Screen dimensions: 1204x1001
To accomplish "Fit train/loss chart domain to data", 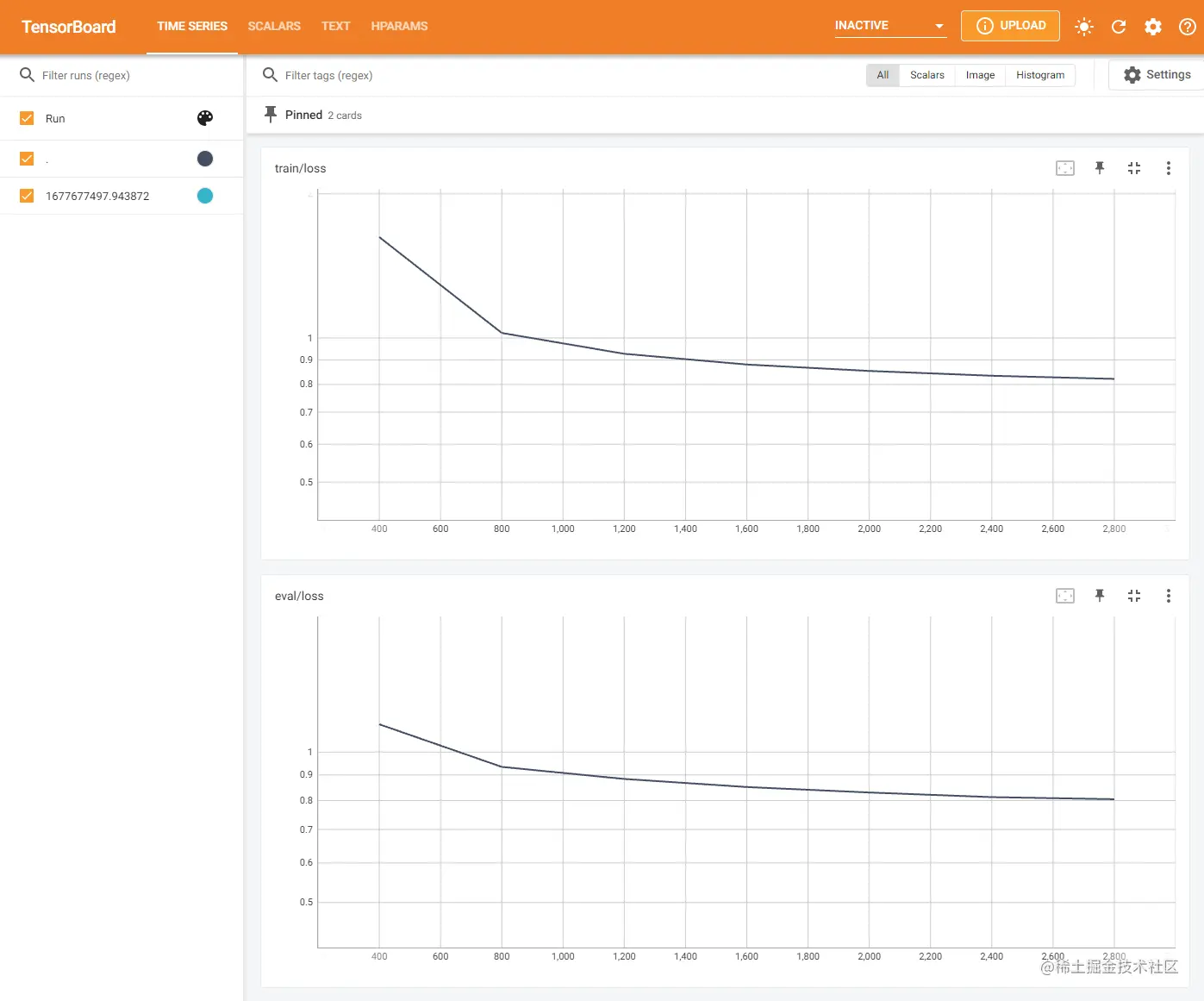I will [x=1065, y=168].
